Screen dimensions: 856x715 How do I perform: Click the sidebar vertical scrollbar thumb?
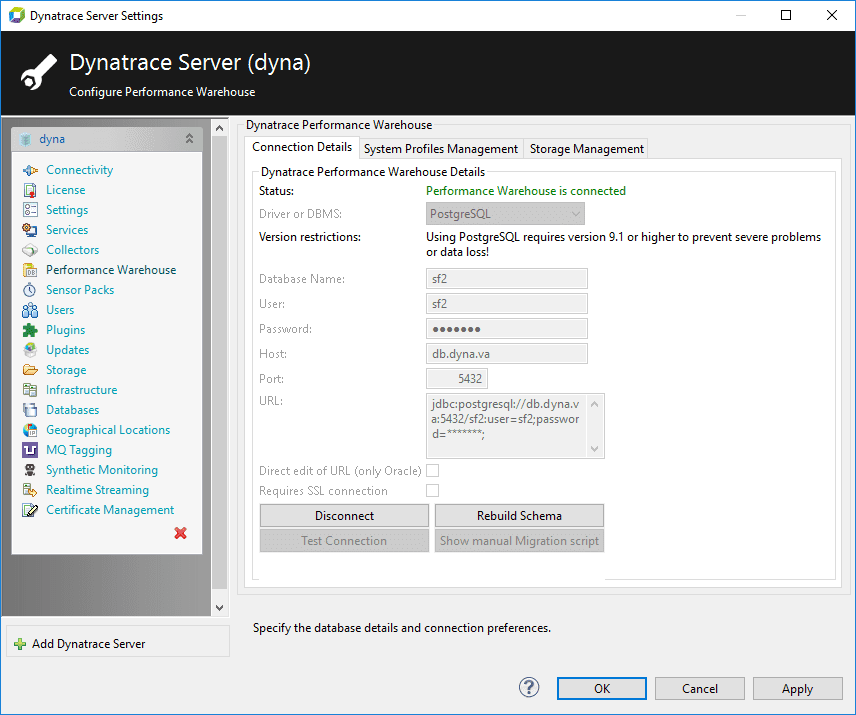219,363
